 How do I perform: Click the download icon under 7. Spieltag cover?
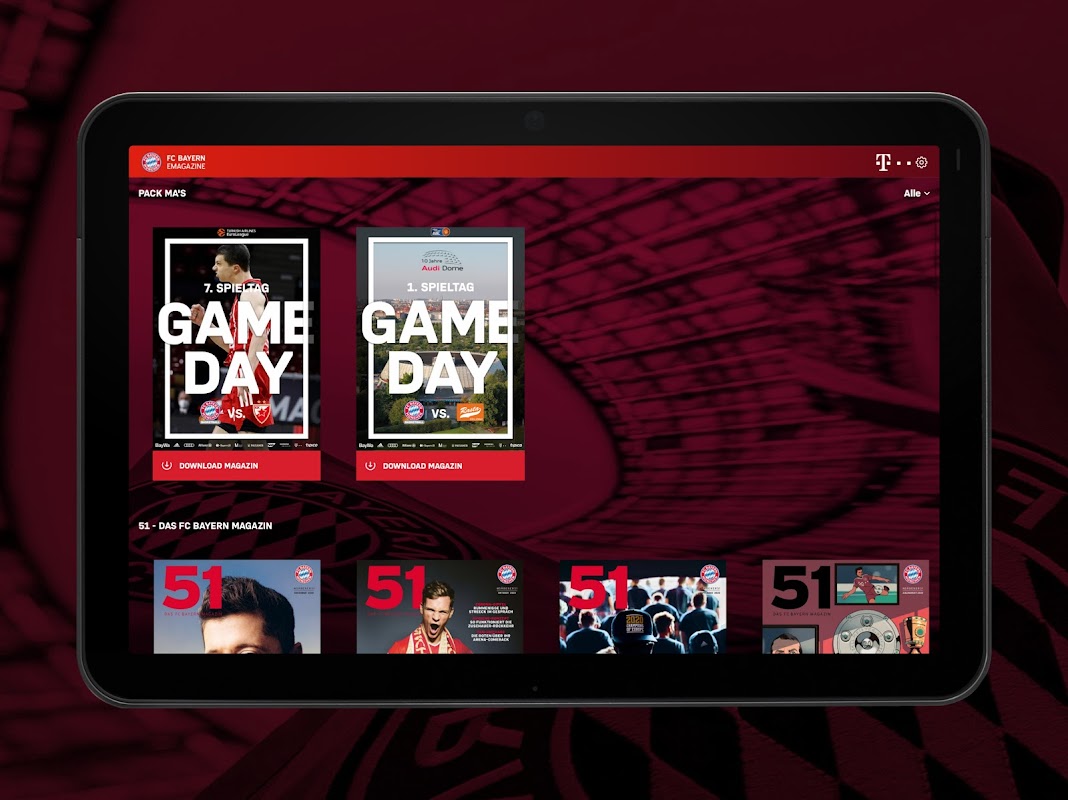click(166, 466)
